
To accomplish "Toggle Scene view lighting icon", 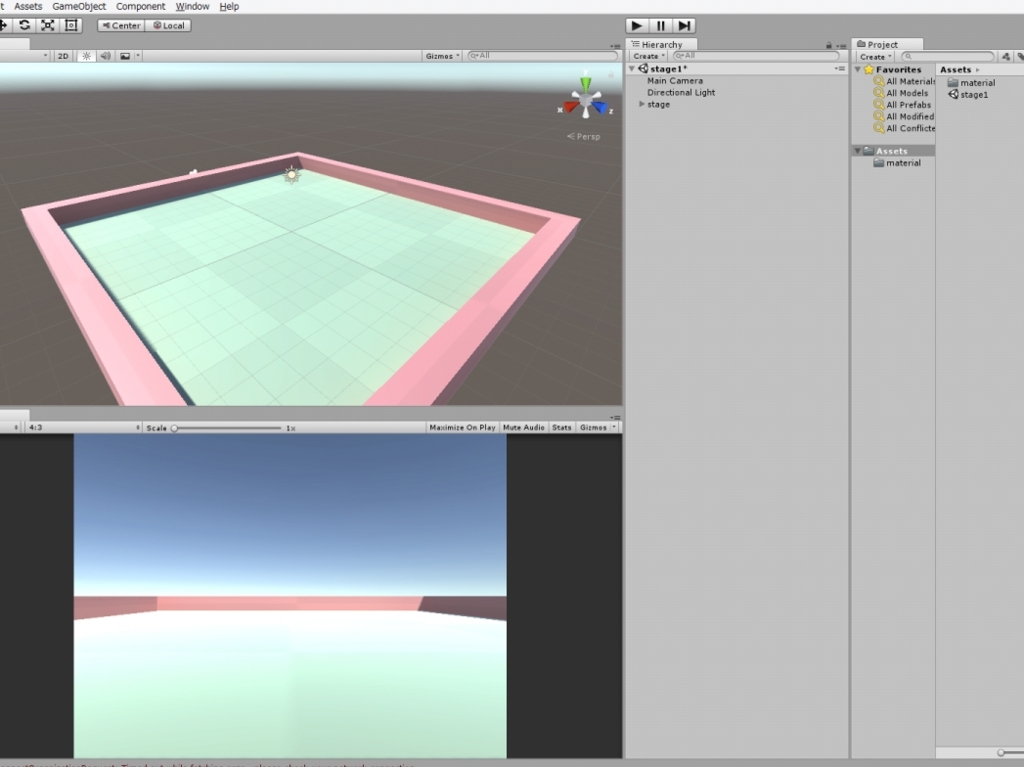I will pos(87,56).
